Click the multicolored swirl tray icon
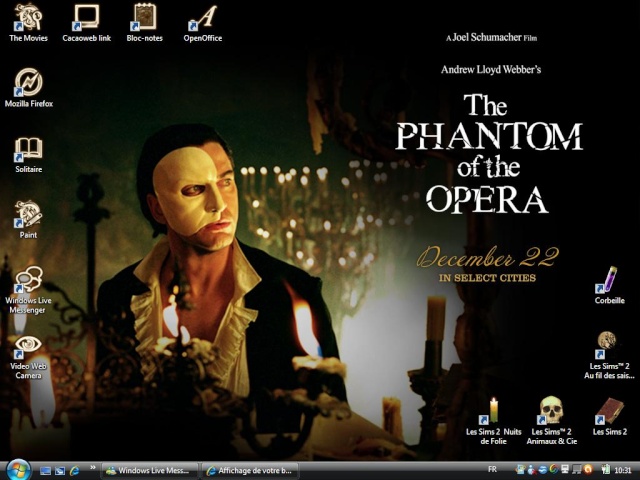Screen dimensions: 640x480 [554, 469]
